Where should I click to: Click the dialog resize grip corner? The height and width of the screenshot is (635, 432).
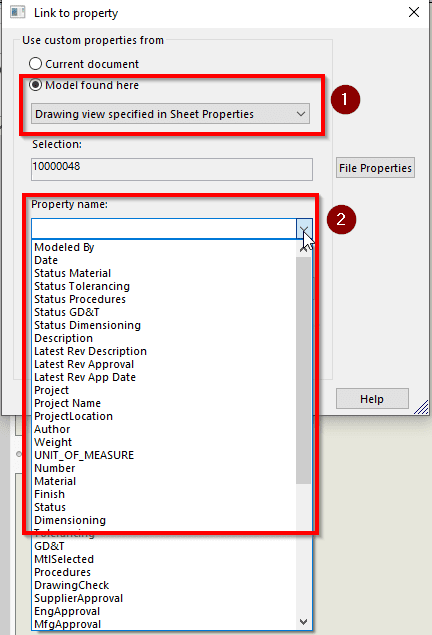pos(421,407)
